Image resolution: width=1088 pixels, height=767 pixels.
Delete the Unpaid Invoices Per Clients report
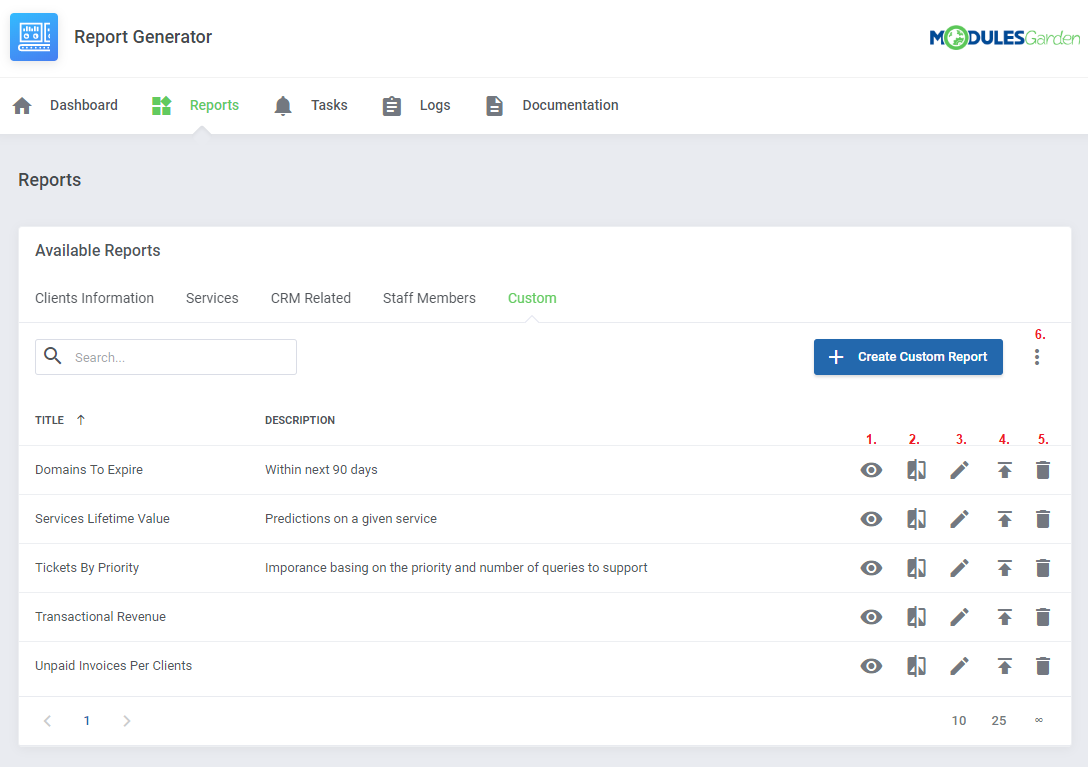click(x=1043, y=666)
